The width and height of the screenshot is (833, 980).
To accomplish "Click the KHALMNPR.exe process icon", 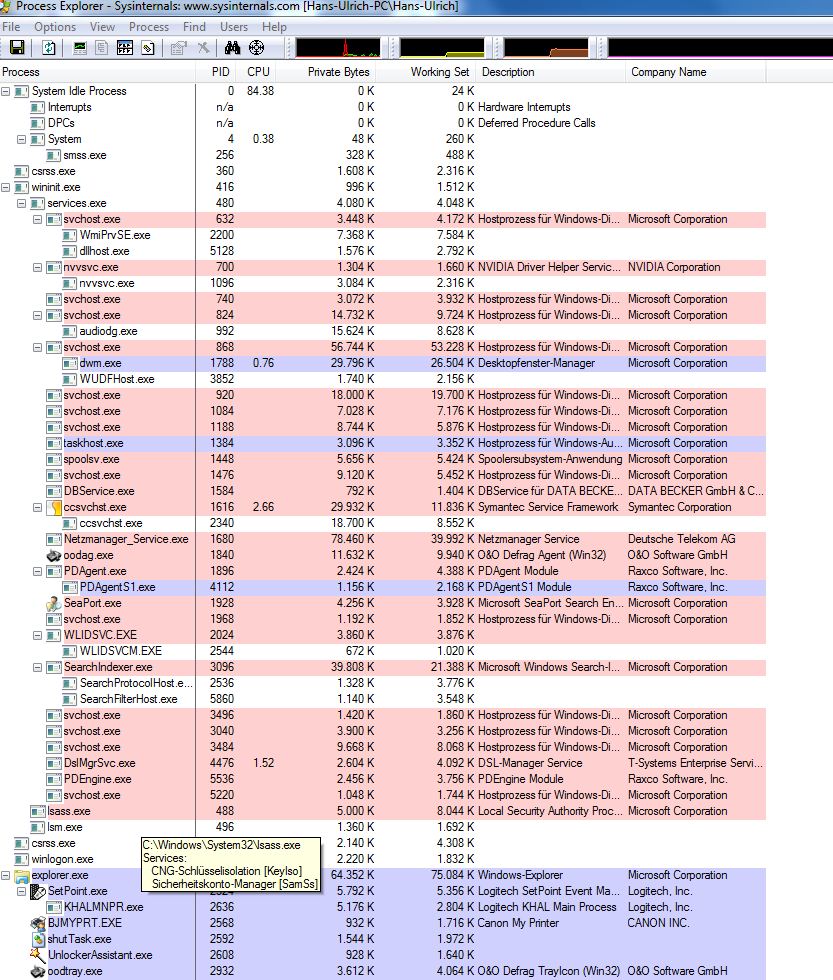I will coord(54,907).
